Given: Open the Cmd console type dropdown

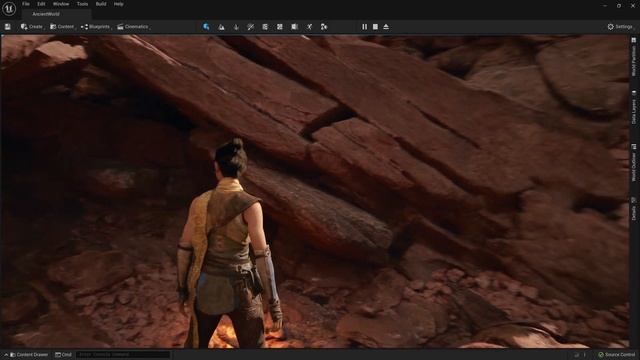Looking at the screenshot, I should click(x=63, y=355).
